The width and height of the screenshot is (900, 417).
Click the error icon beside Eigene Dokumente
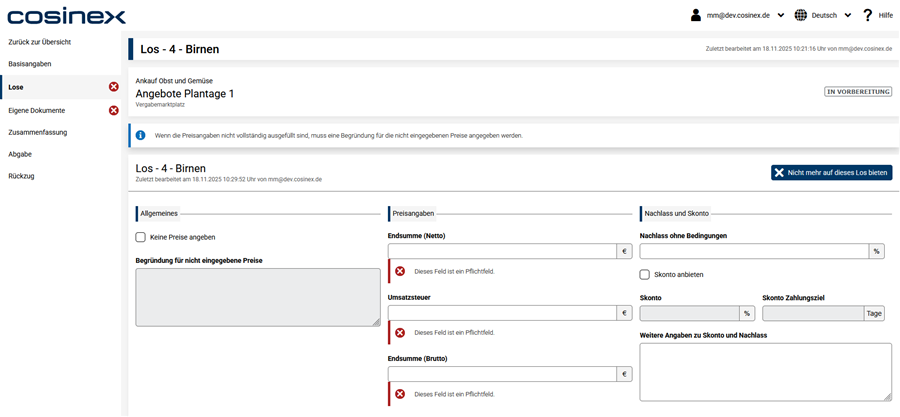pyautogui.click(x=113, y=110)
